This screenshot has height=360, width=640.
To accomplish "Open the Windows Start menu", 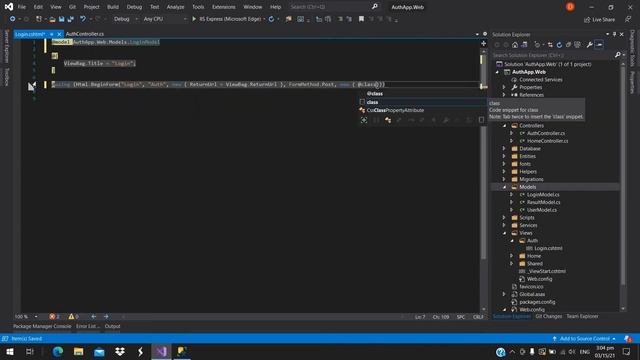I will pos(10,352).
